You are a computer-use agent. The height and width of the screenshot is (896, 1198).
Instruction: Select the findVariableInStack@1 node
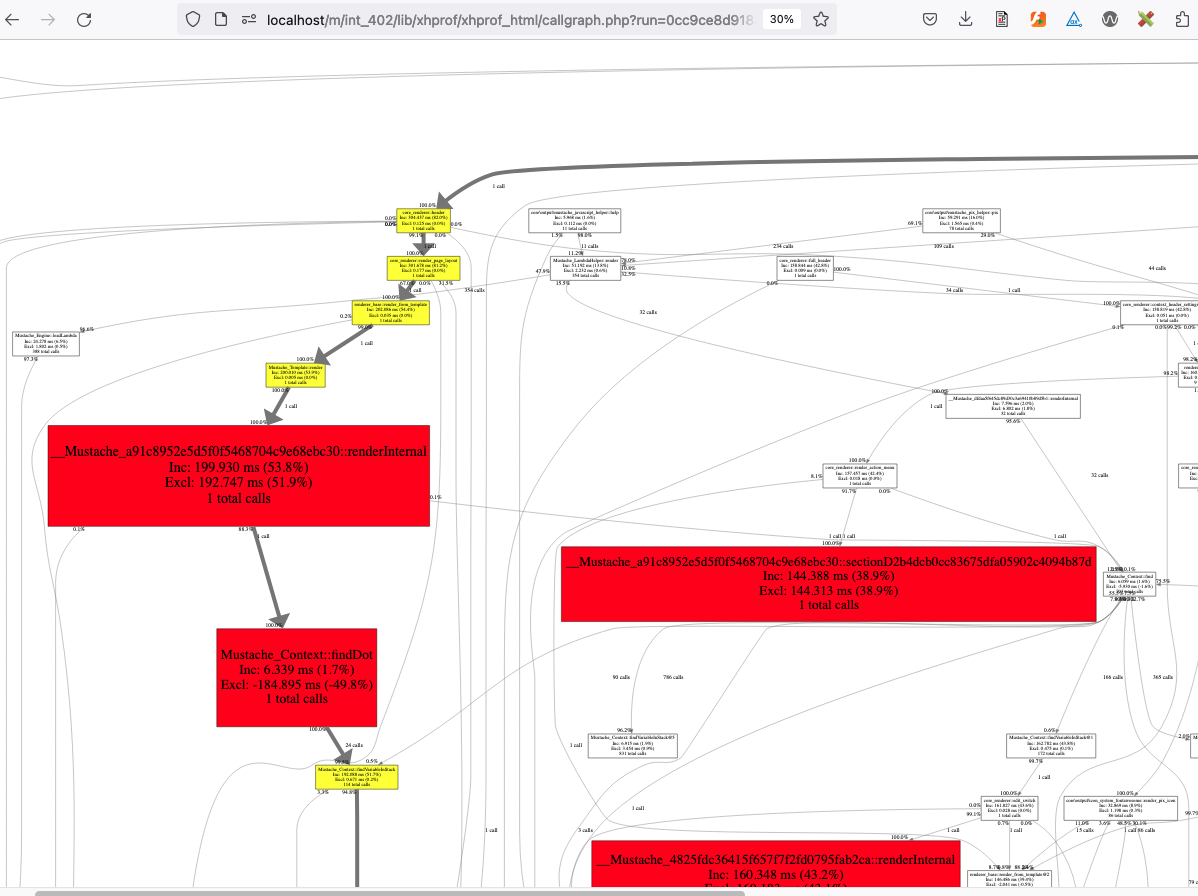1051,746
